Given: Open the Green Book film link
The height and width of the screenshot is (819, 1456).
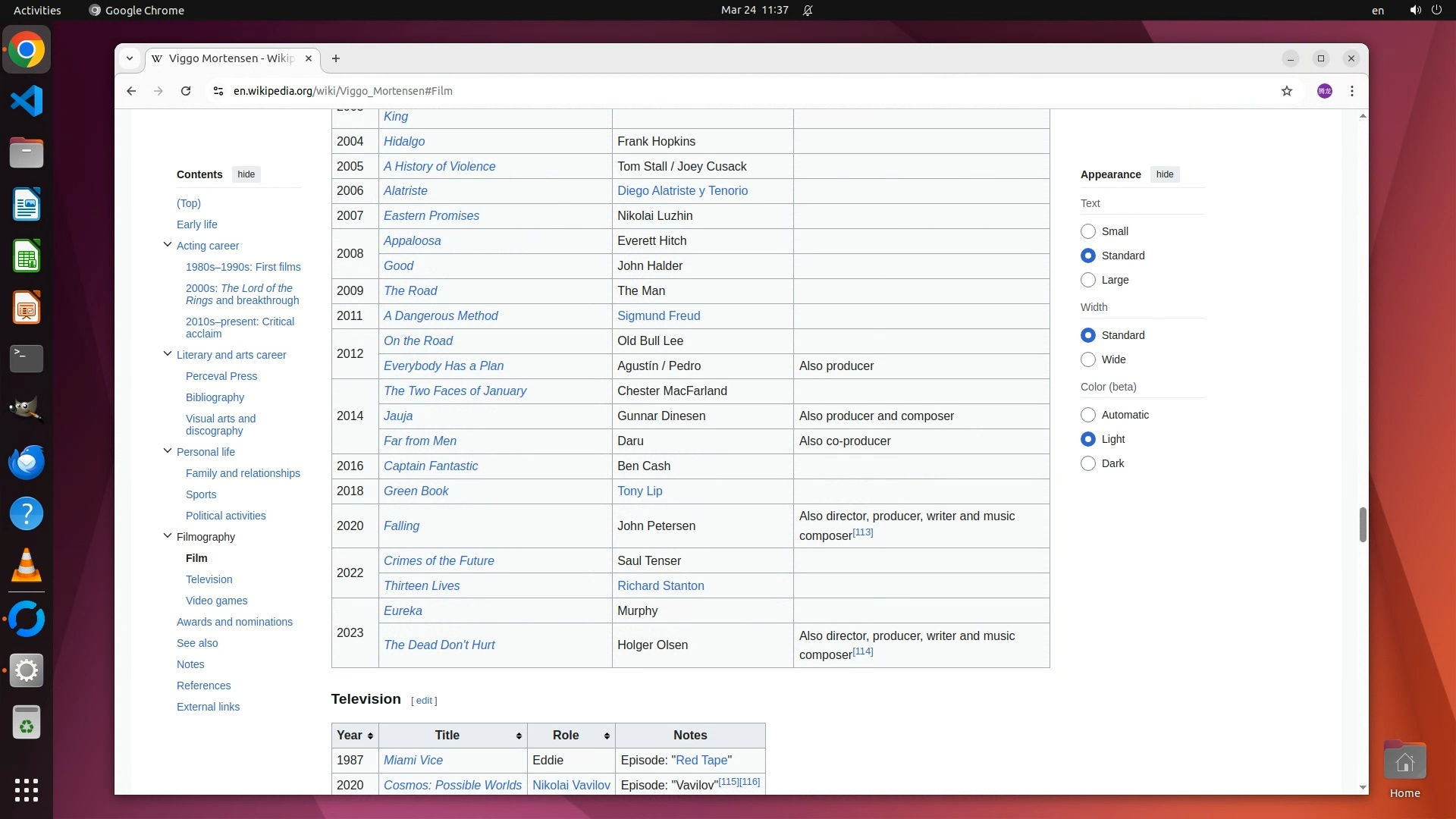Looking at the screenshot, I should (x=416, y=491).
